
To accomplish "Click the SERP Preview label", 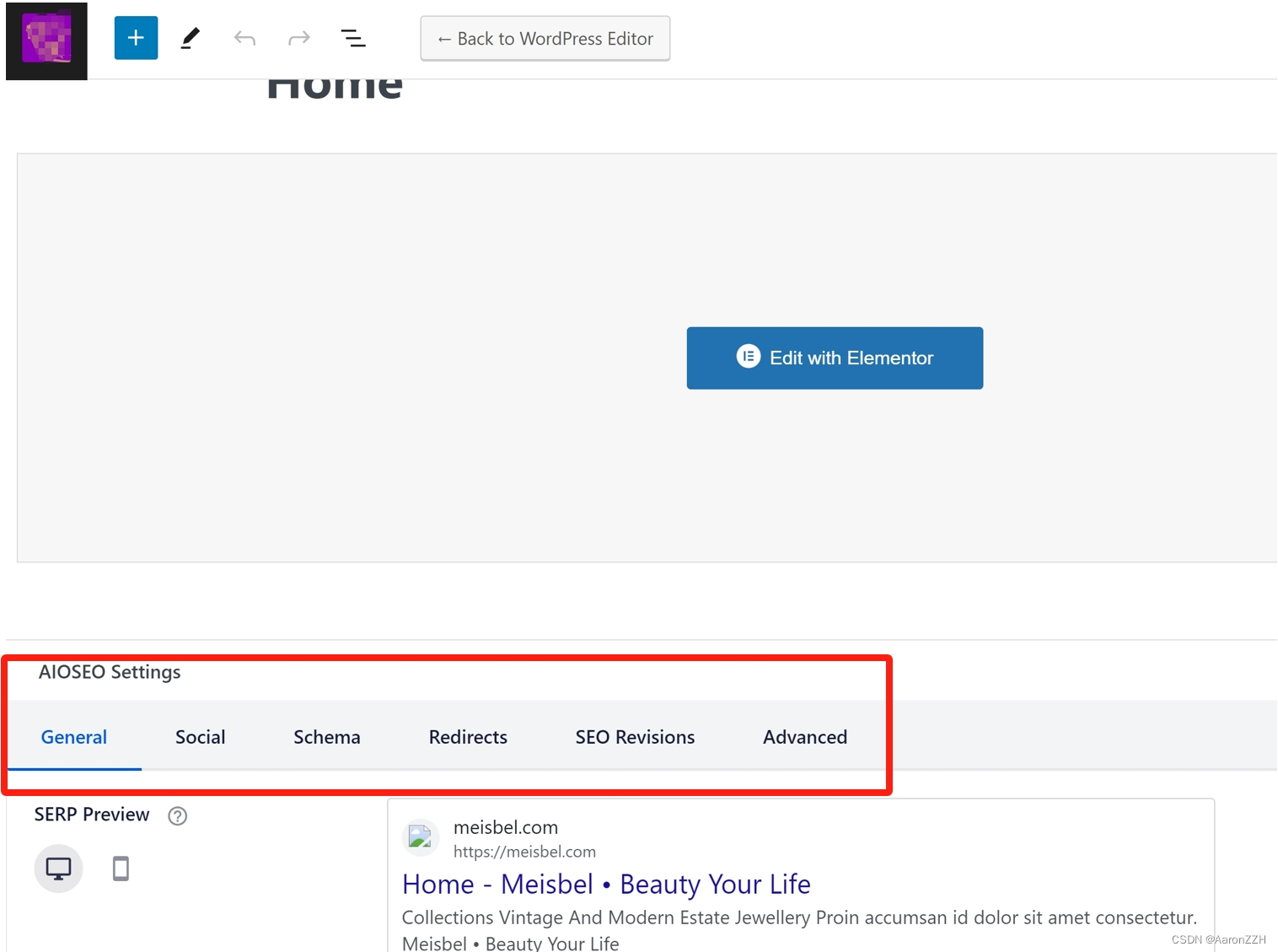I will click(92, 815).
